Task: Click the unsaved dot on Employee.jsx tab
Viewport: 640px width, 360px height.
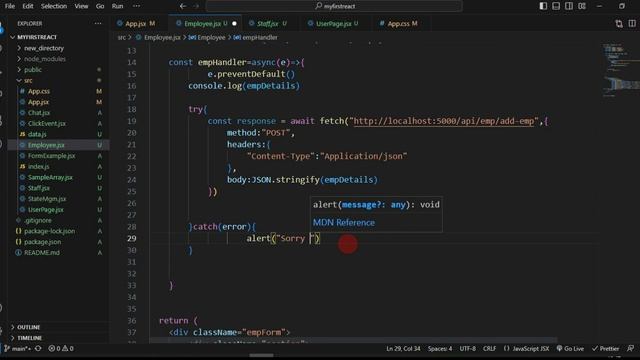Action: pos(234,24)
